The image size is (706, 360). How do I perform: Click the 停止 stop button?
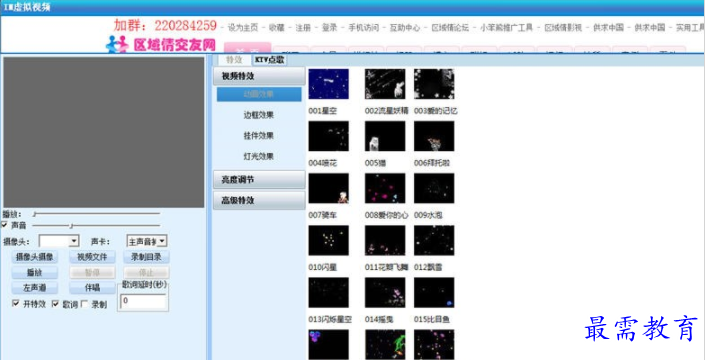tap(146, 272)
